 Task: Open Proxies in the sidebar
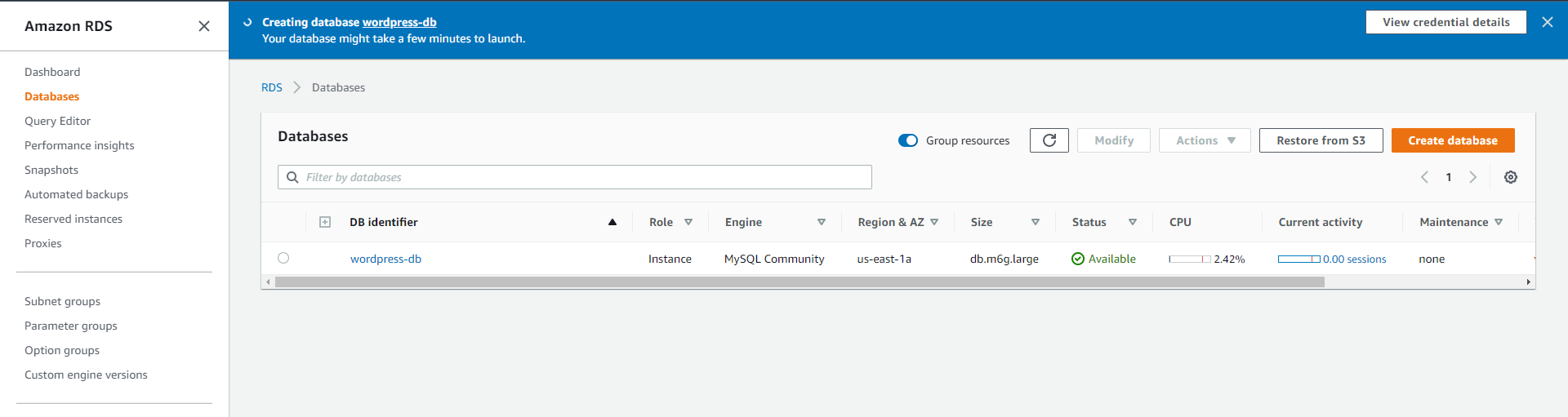42,243
